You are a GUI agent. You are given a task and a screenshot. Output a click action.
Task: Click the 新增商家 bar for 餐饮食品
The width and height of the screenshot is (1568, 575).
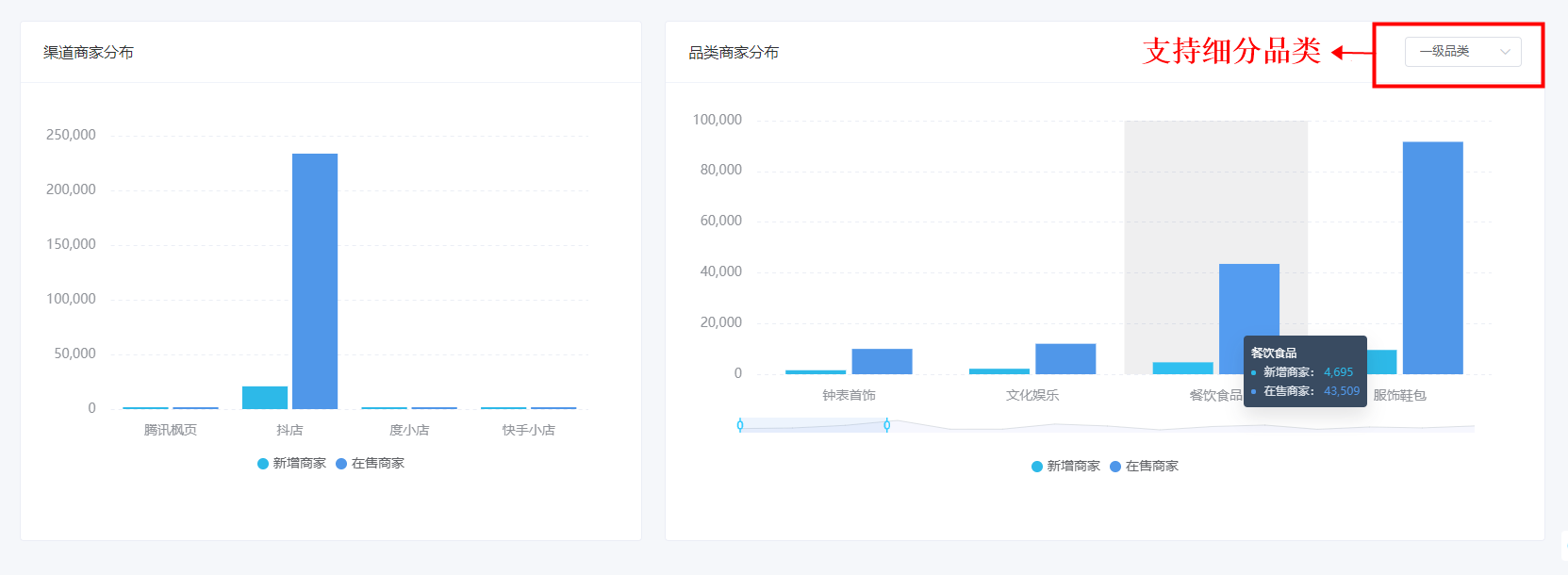pyautogui.click(x=1183, y=369)
